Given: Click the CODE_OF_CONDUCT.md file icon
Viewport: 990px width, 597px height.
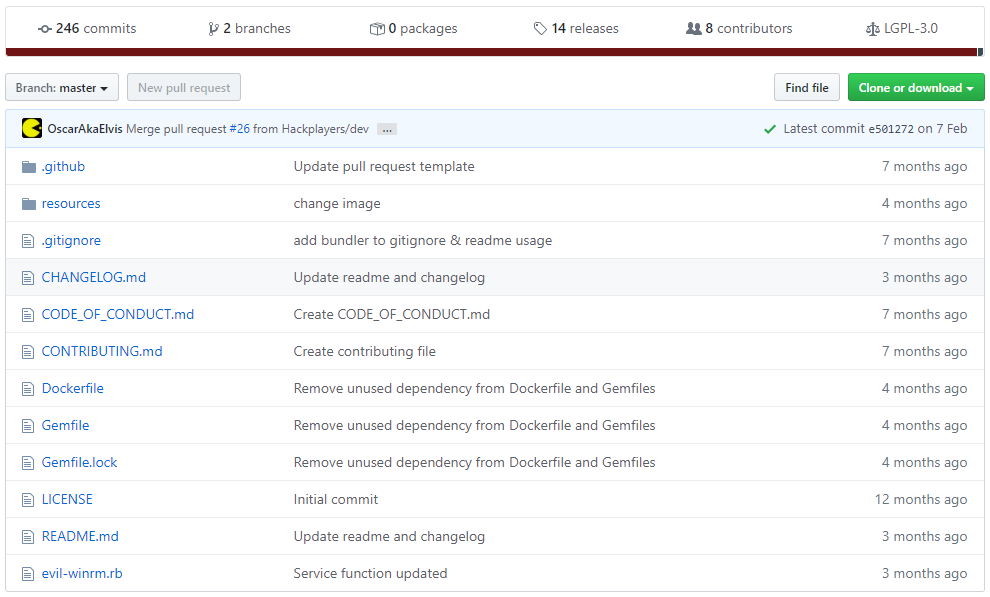Looking at the screenshot, I should pos(28,314).
